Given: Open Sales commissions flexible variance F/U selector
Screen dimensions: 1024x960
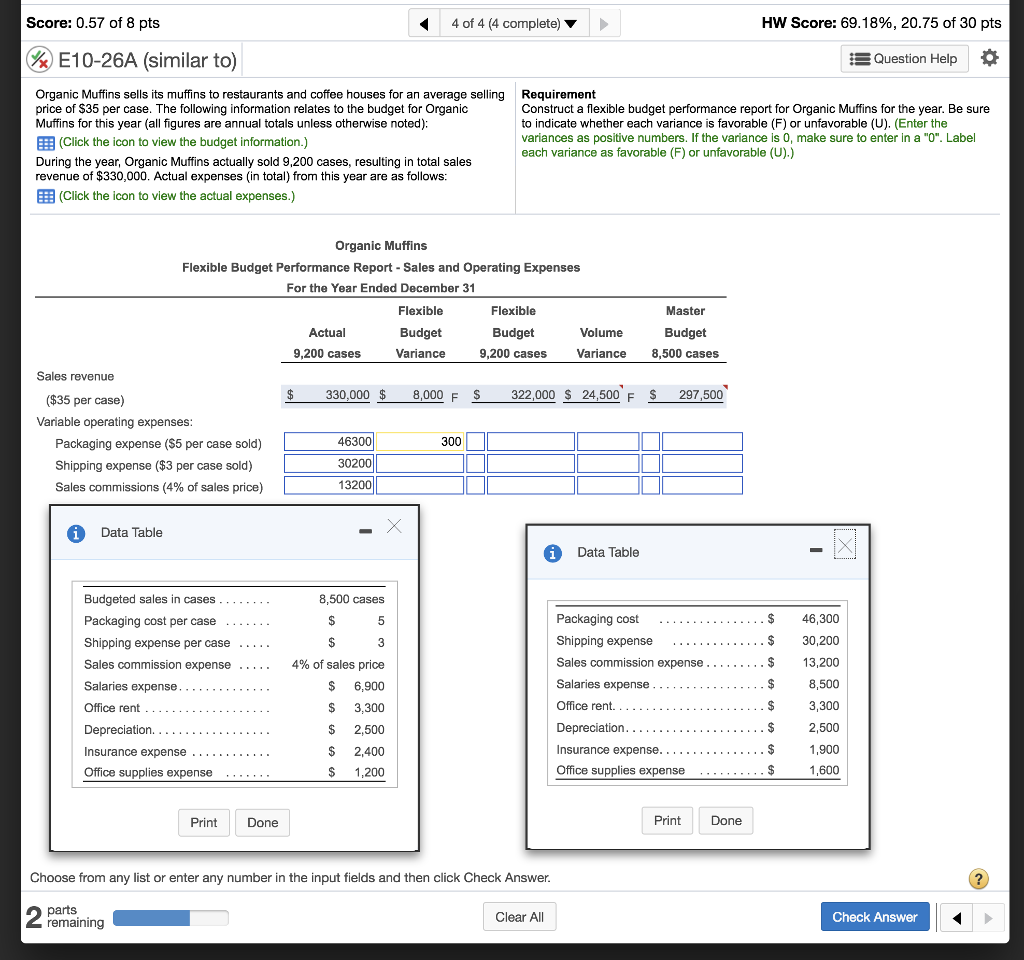Looking at the screenshot, I should (475, 485).
